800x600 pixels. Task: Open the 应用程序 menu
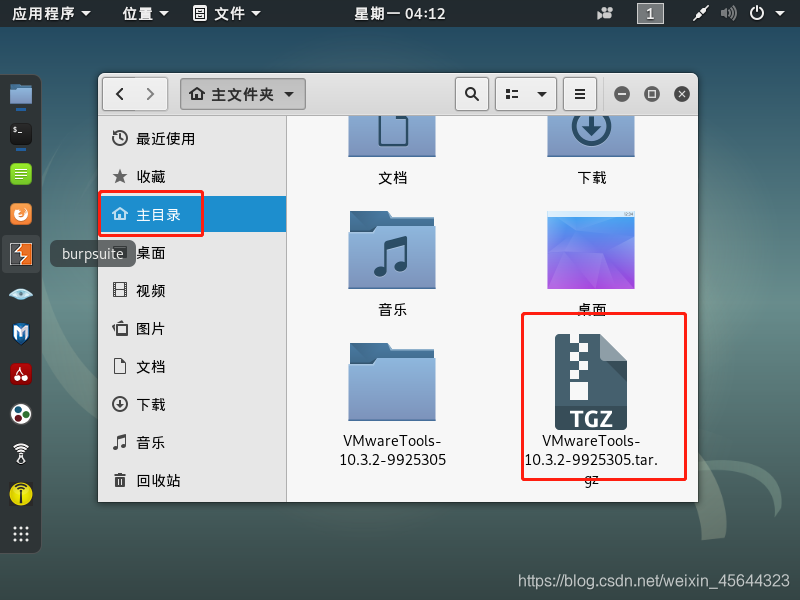[51, 13]
